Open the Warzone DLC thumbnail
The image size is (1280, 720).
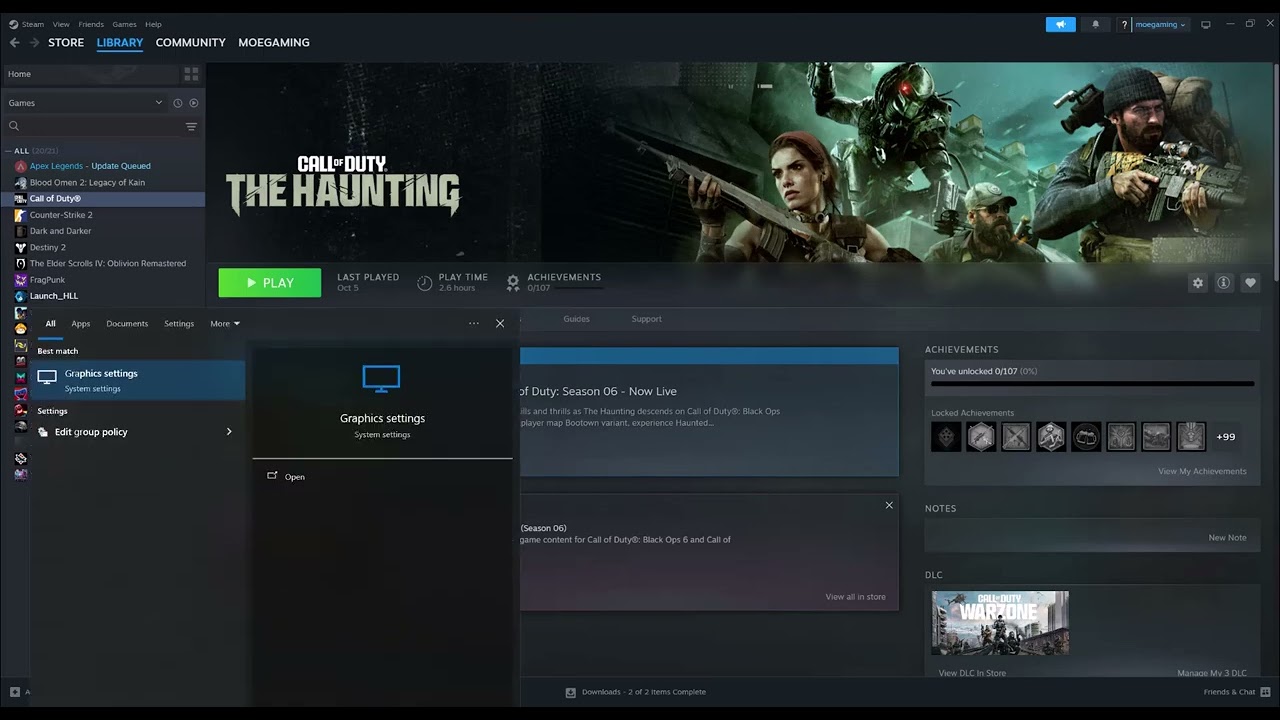tap(1000, 623)
